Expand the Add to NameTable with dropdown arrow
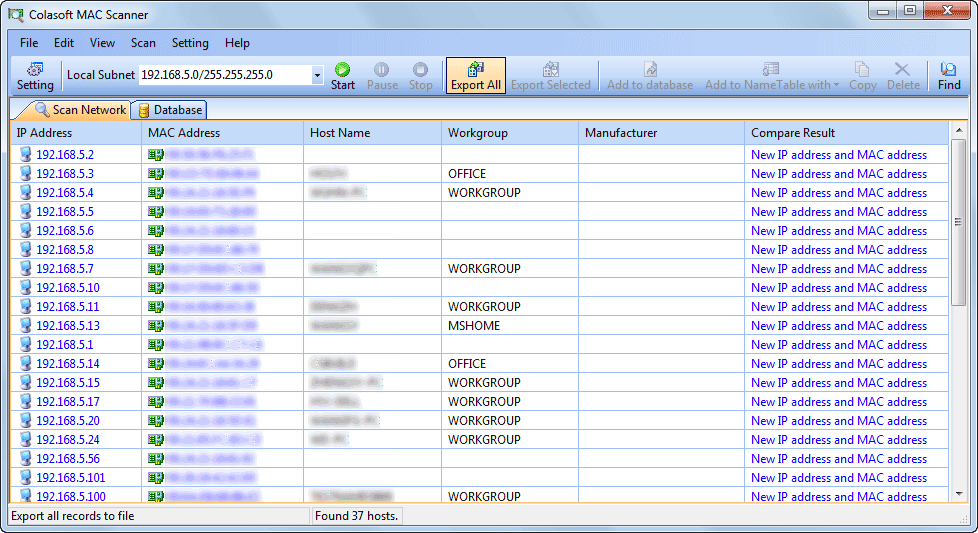The width and height of the screenshot is (978, 533). (836, 85)
